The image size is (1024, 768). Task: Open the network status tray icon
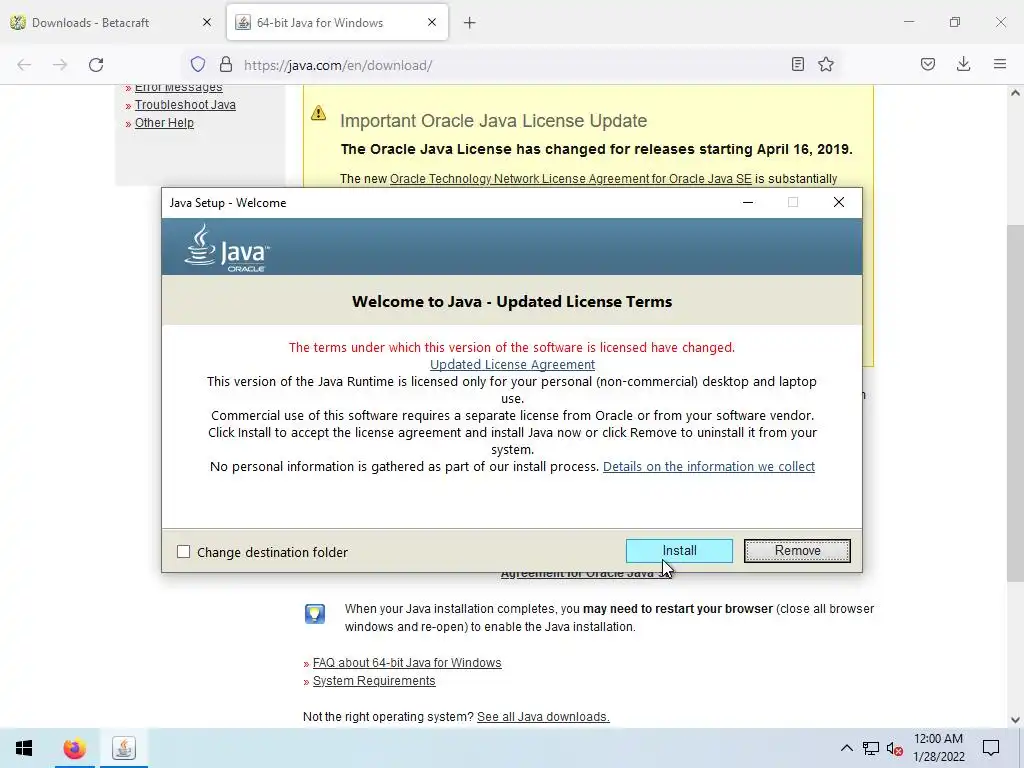tap(871, 748)
